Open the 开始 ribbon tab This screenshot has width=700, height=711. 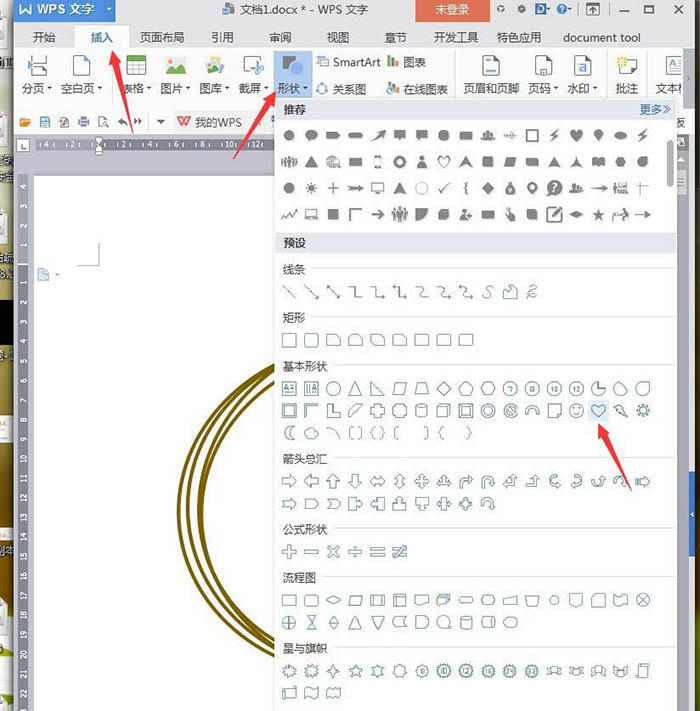(44, 38)
